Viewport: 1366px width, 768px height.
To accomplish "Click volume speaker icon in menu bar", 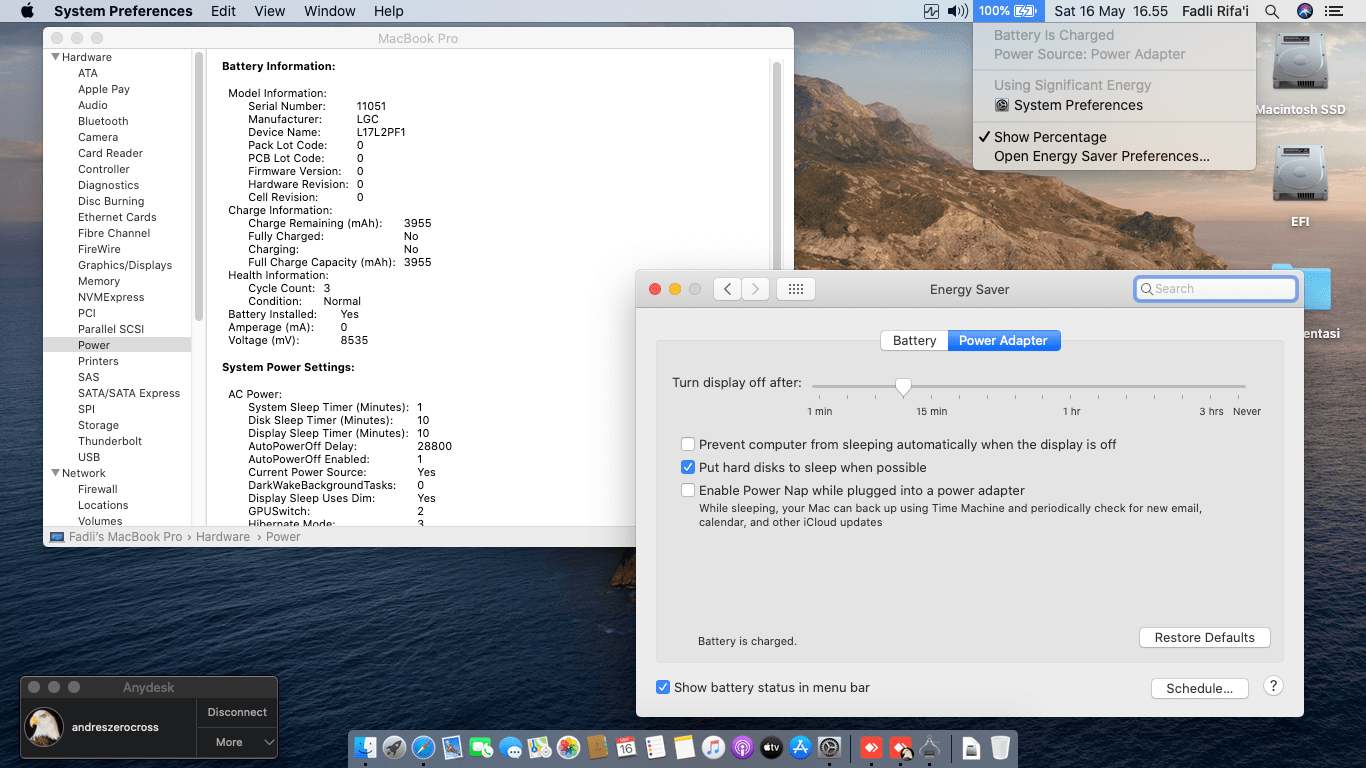I will click(x=957, y=11).
